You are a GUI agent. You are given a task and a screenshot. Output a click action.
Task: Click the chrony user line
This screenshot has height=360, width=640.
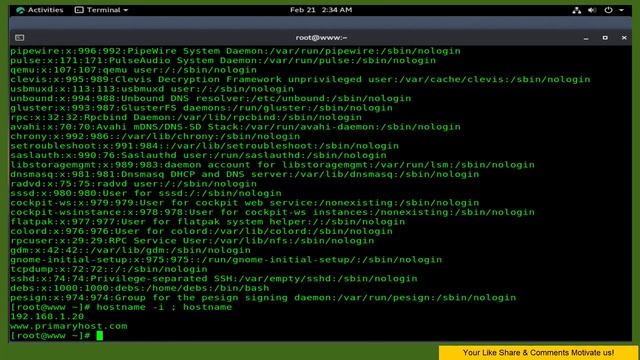coord(155,136)
